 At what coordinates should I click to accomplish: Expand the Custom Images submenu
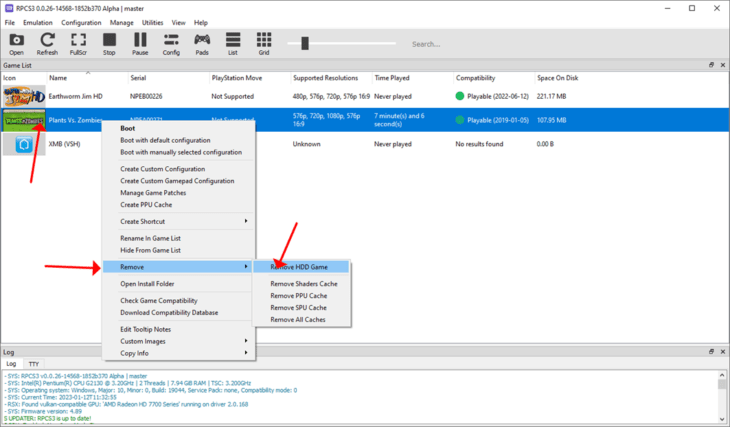pyautogui.click(x=178, y=341)
